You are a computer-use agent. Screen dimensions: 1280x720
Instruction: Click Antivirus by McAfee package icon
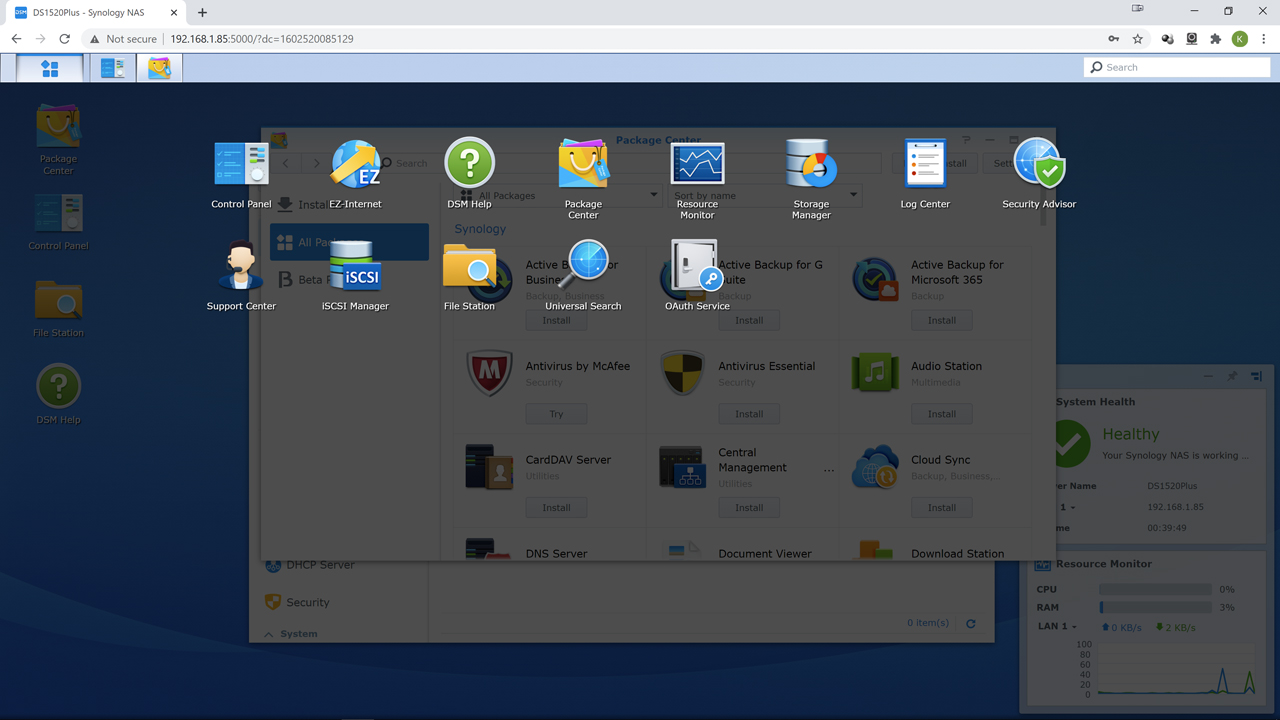[x=490, y=373]
